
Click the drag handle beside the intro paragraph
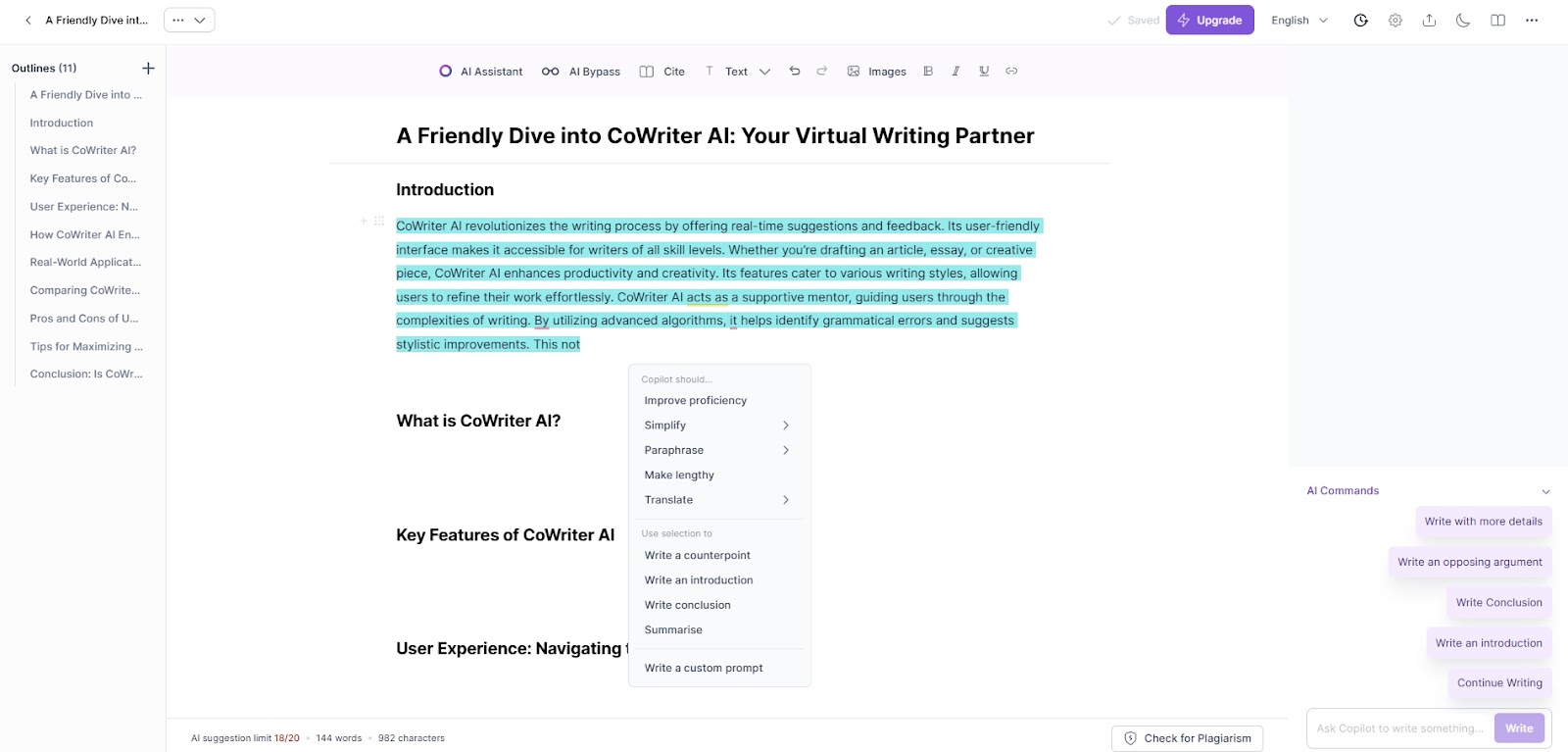(x=379, y=222)
